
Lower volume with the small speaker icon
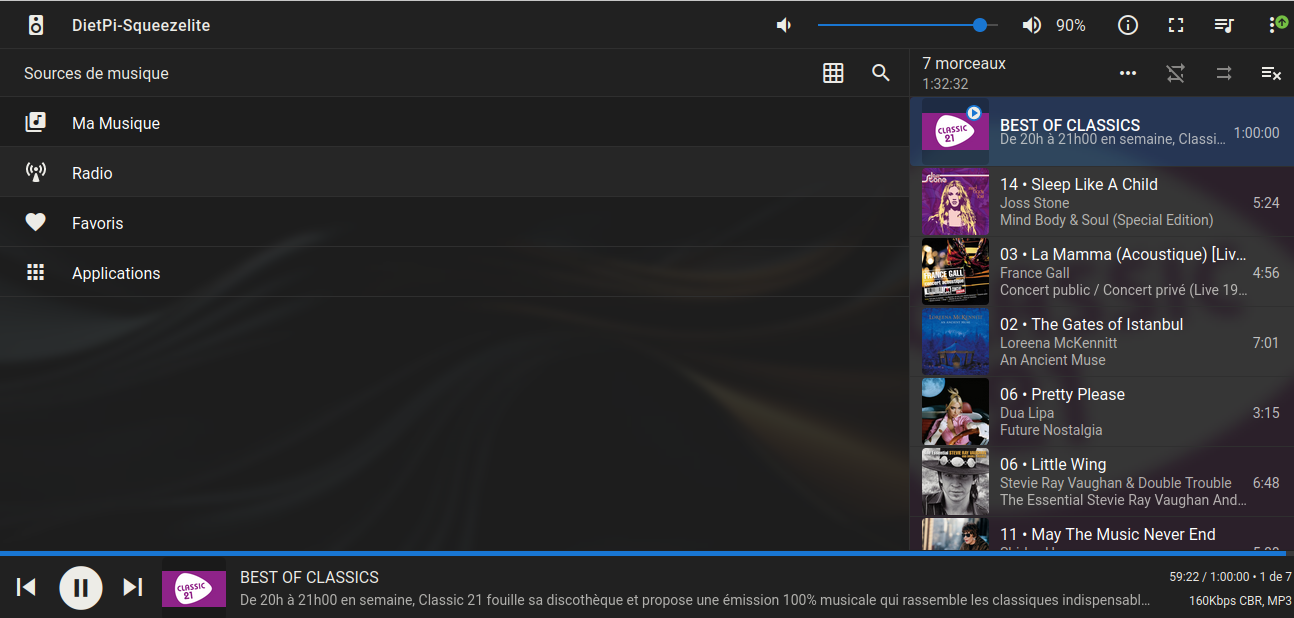pos(785,25)
